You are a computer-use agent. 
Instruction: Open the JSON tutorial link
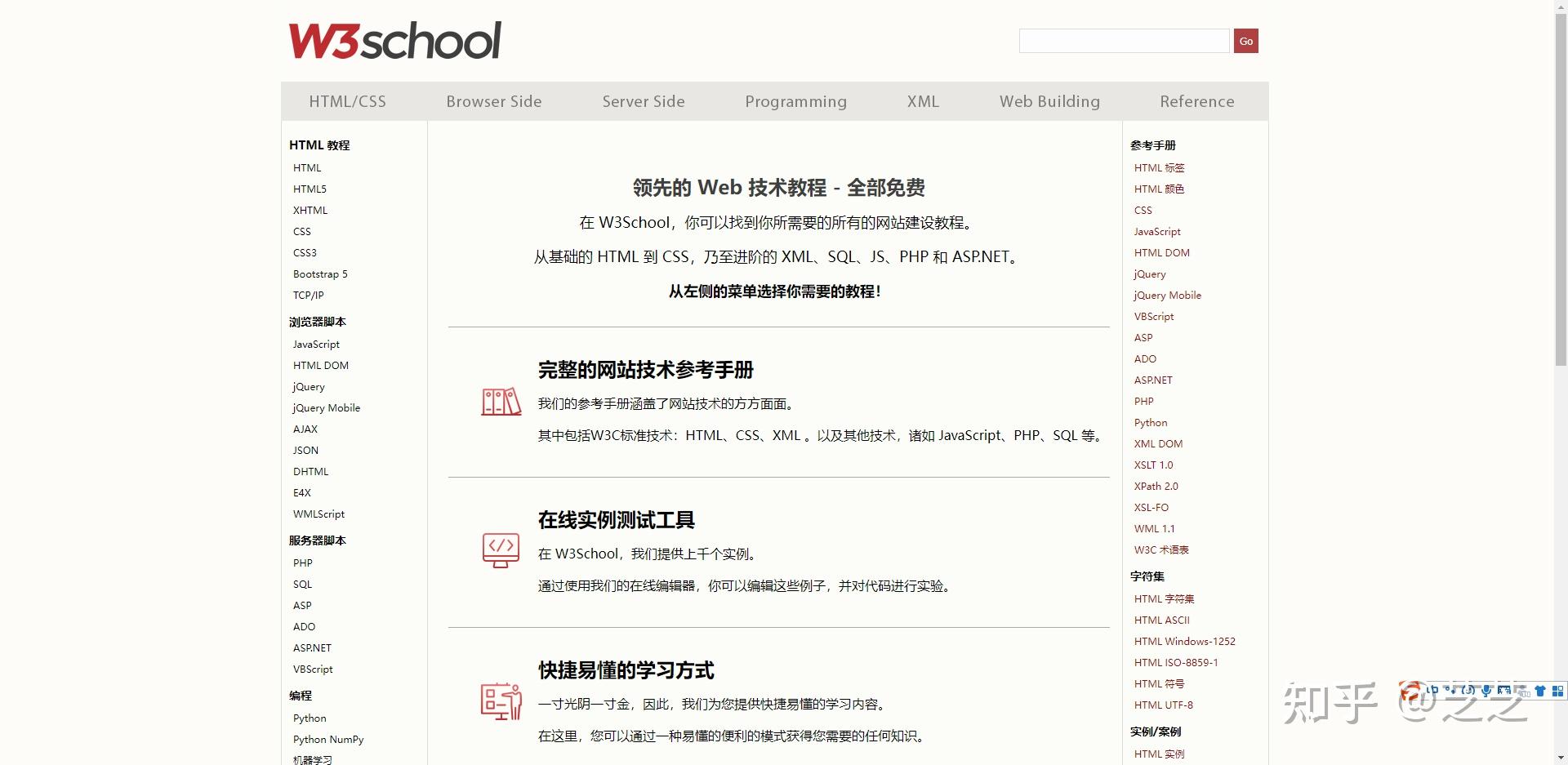(x=306, y=450)
